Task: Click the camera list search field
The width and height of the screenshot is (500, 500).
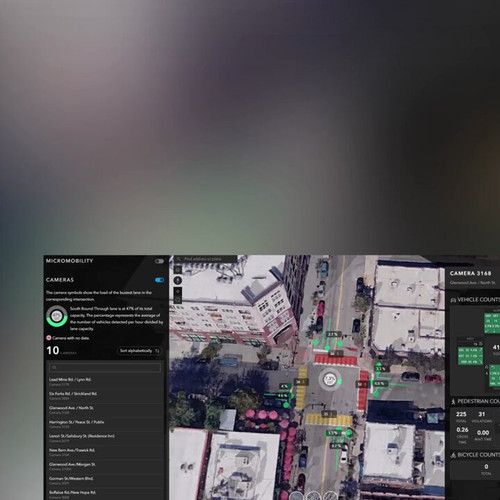Action: (x=105, y=367)
